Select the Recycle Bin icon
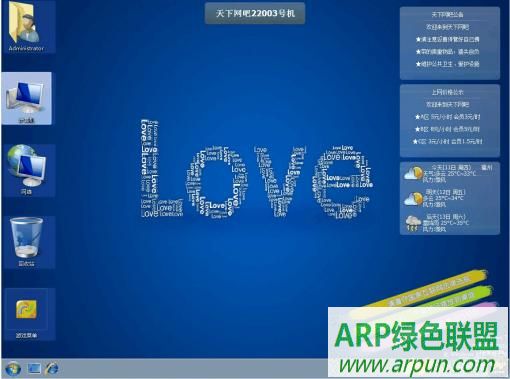 coord(27,242)
